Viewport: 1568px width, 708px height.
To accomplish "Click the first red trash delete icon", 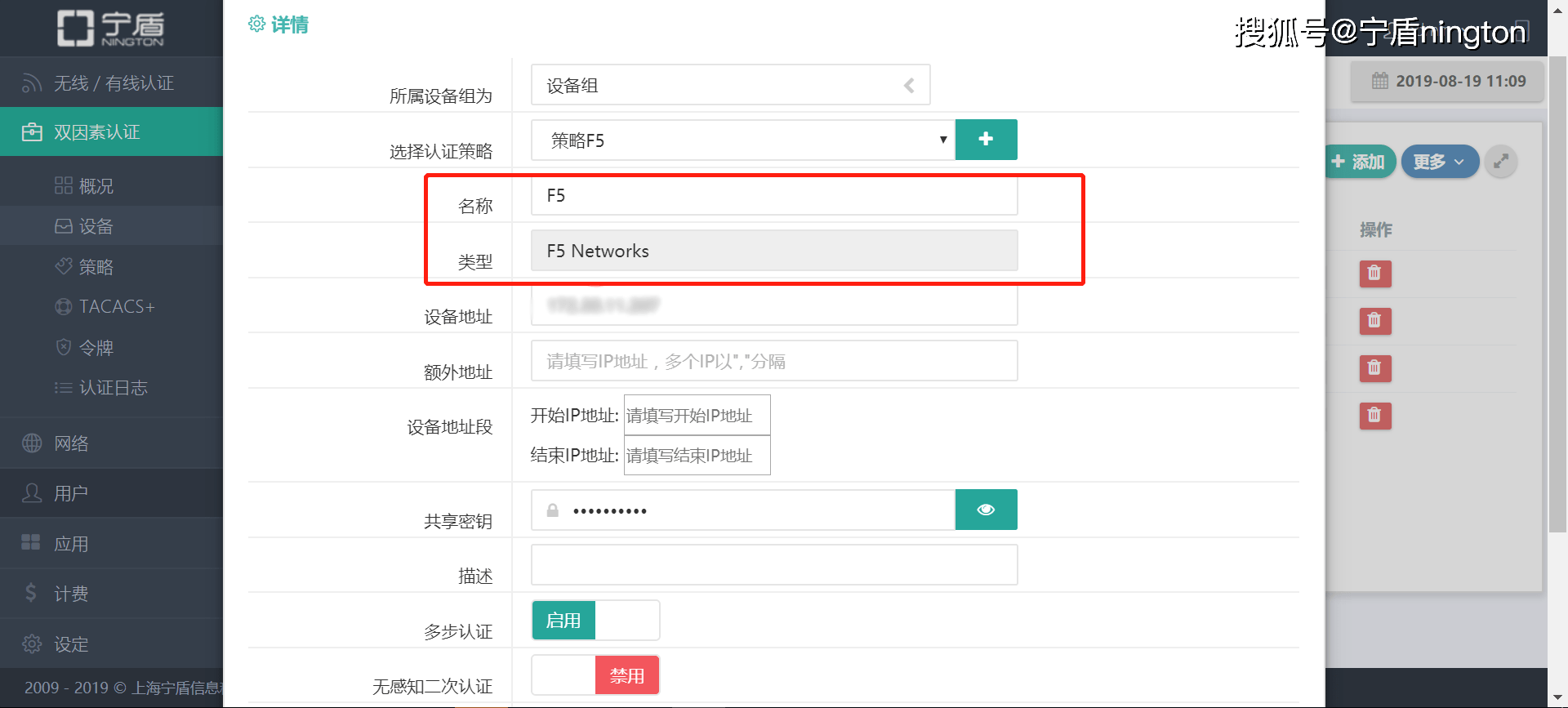I will tap(1375, 274).
